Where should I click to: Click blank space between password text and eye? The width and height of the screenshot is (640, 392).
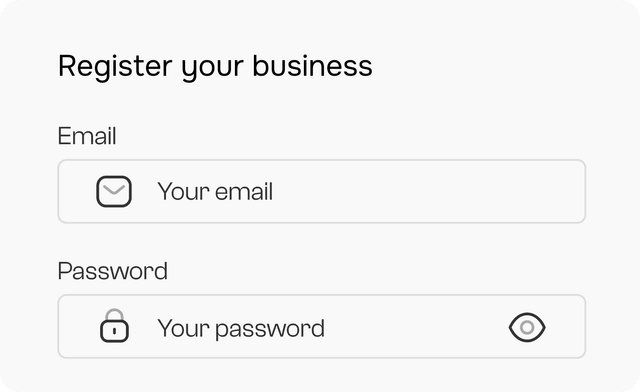click(416, 327)
